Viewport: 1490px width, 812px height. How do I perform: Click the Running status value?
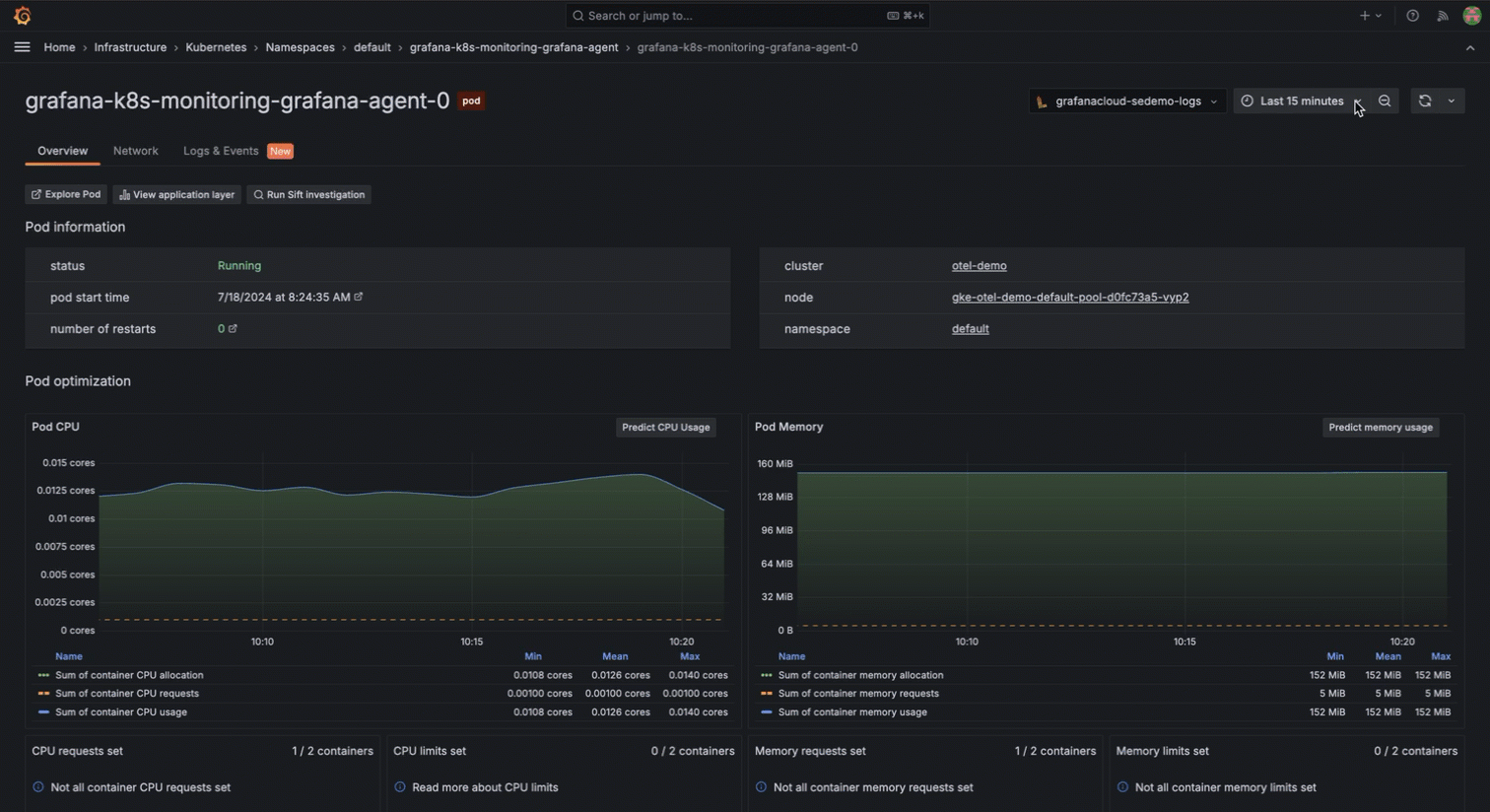tap(238, 265)
